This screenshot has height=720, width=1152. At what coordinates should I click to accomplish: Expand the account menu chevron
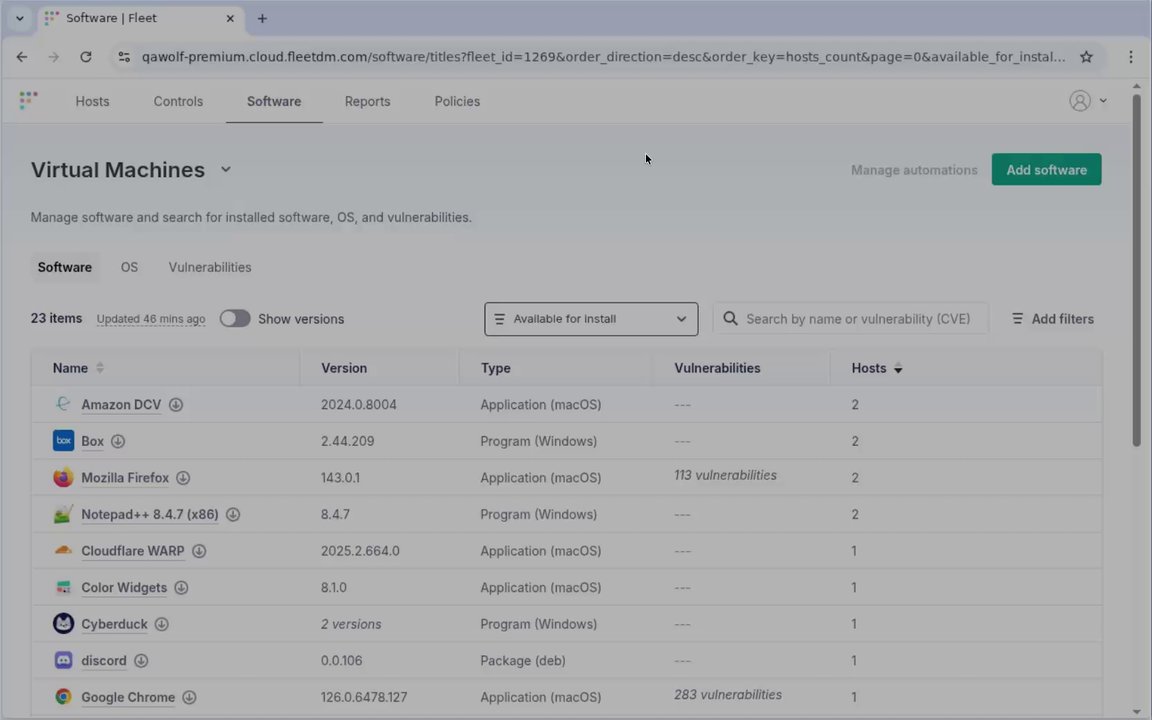(x=1103, y=101)
